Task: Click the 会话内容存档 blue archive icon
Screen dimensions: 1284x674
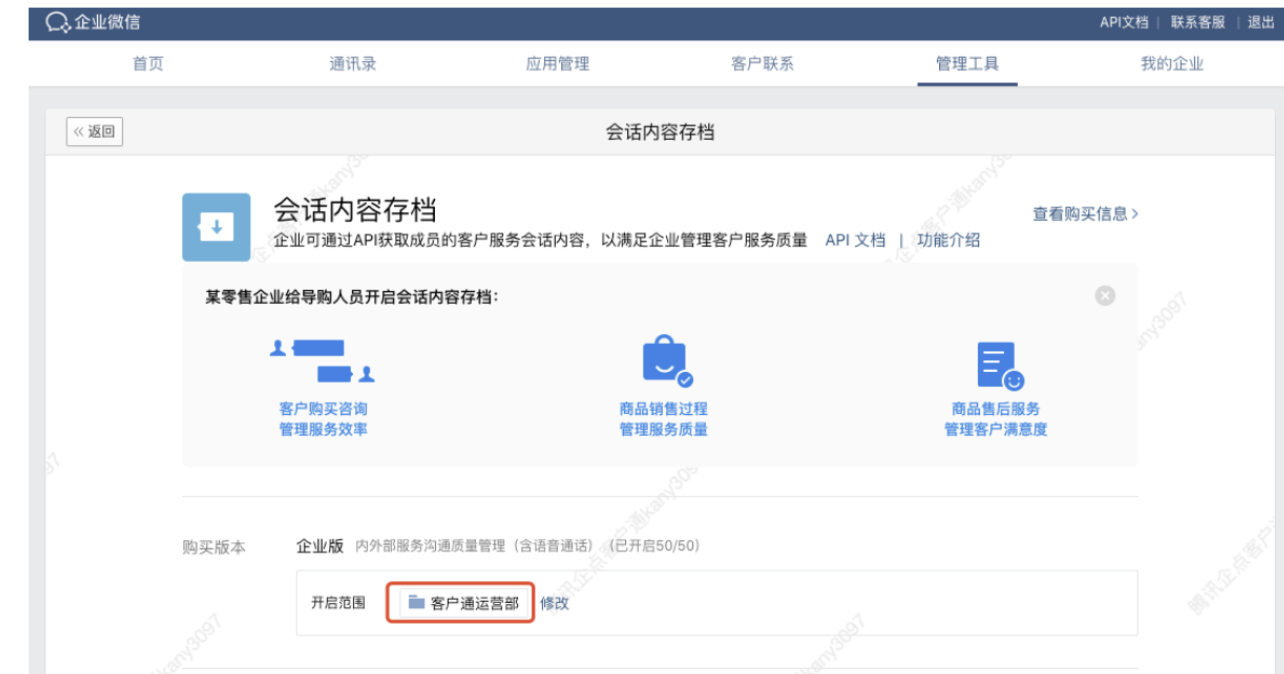Action: click(x=216, y=227)
